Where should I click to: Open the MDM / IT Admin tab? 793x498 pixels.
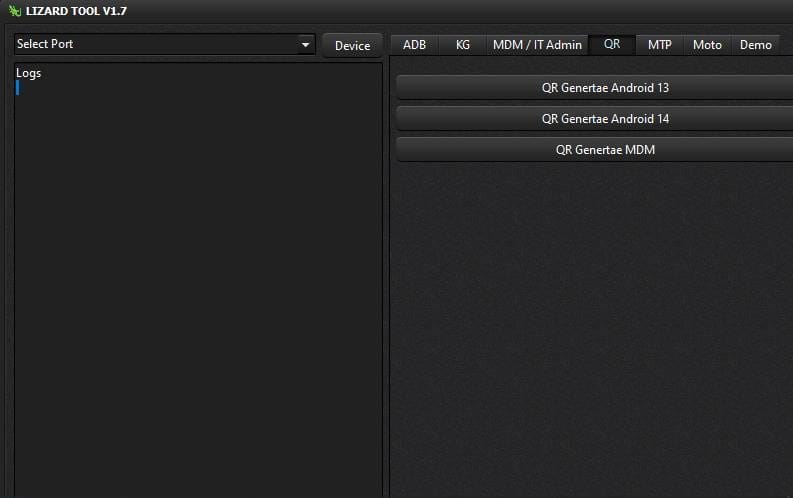tap(537, 45)
